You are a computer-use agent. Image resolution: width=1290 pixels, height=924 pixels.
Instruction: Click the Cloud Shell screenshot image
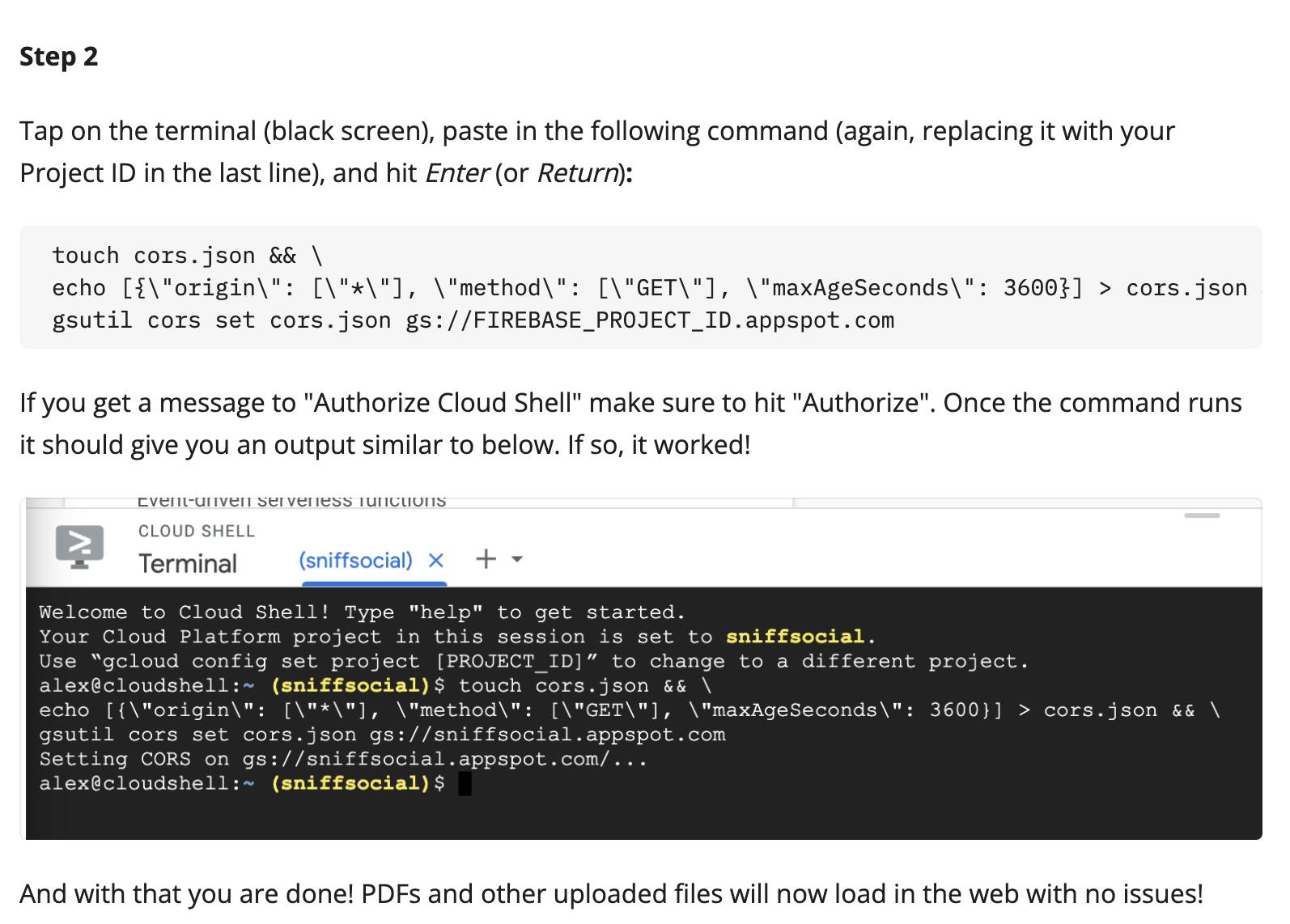coord(641,669)
